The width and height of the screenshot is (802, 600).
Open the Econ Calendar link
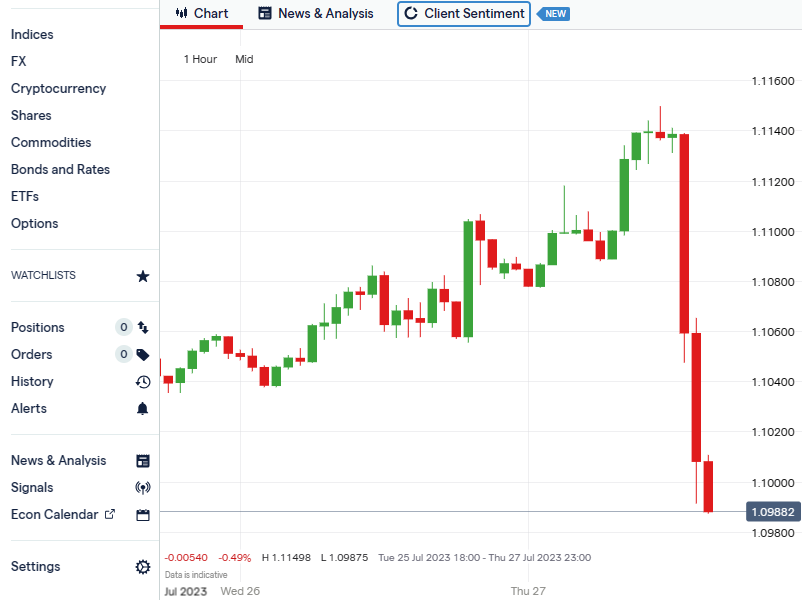54,515
